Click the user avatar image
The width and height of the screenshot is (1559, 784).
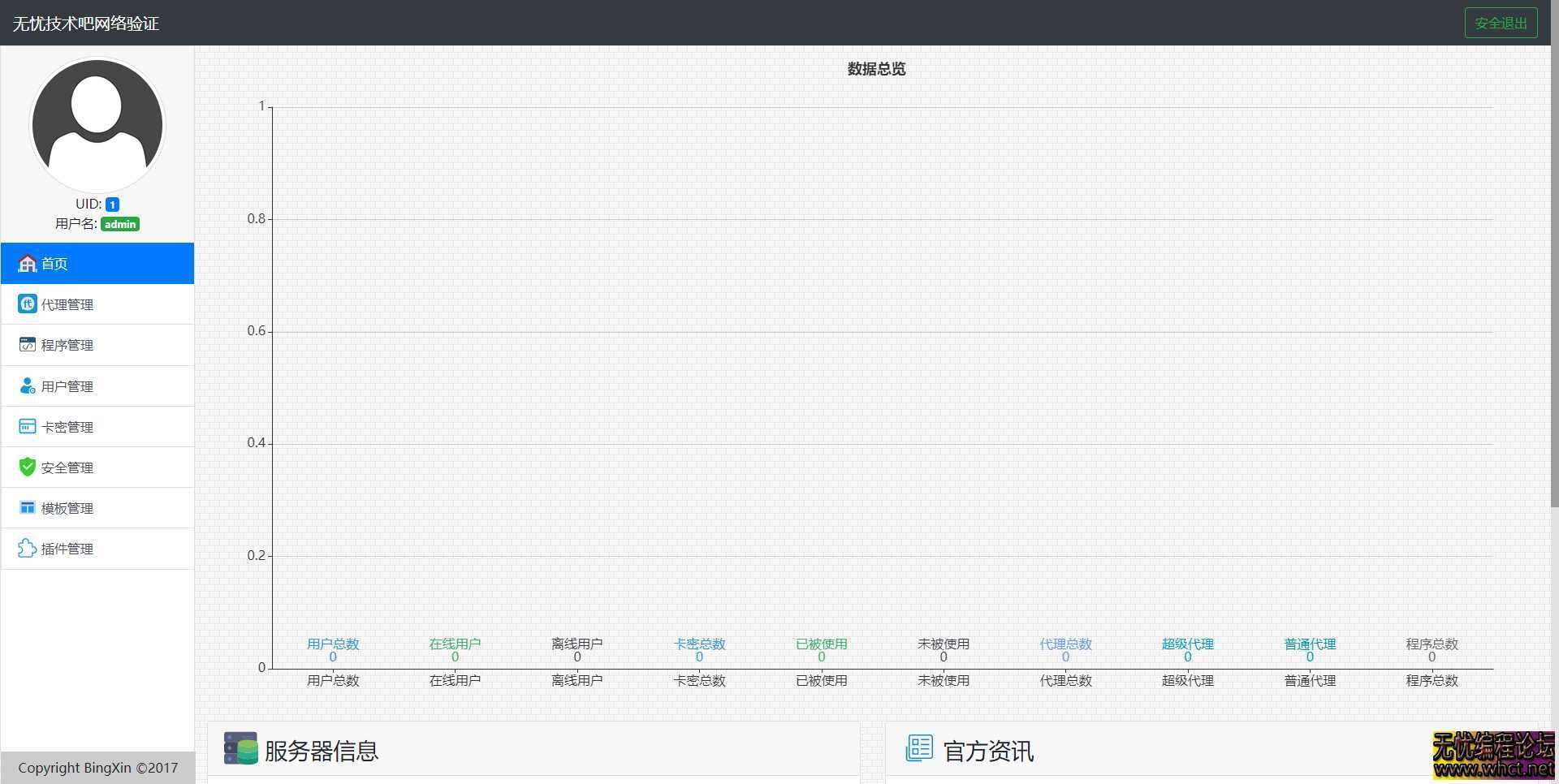click(97, 125)
